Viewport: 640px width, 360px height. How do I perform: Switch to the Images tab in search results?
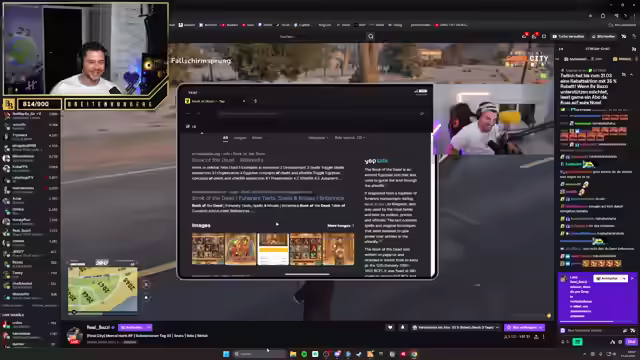(240, 138)
